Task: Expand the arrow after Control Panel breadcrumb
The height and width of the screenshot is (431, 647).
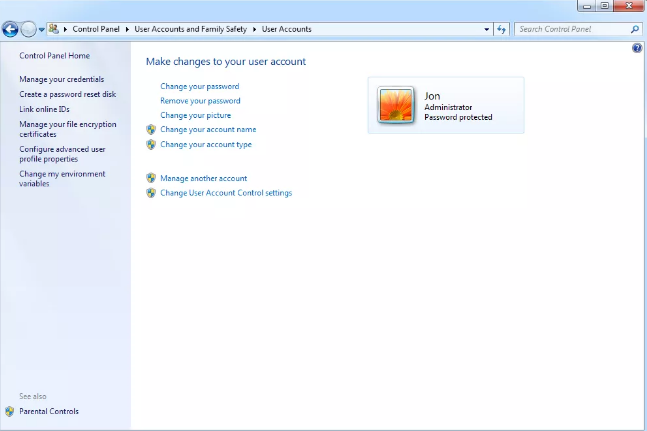Action: point(128,29)
